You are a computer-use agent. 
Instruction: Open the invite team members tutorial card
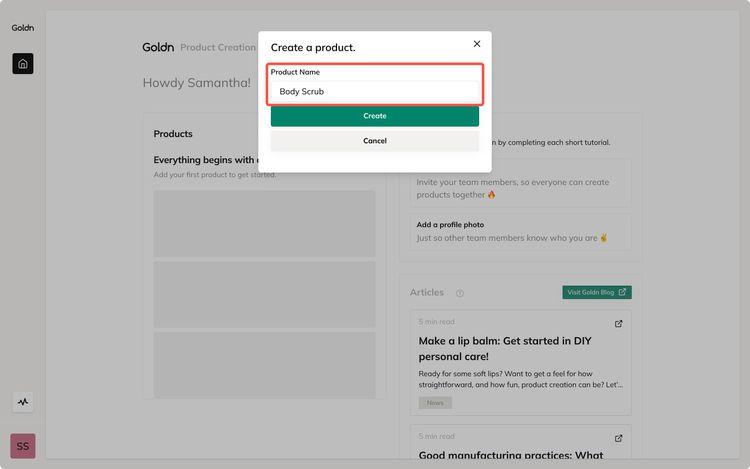pos(520,183)
